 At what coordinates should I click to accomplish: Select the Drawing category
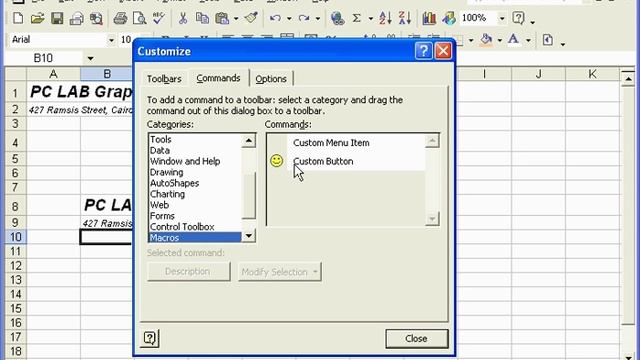(195, 172)
